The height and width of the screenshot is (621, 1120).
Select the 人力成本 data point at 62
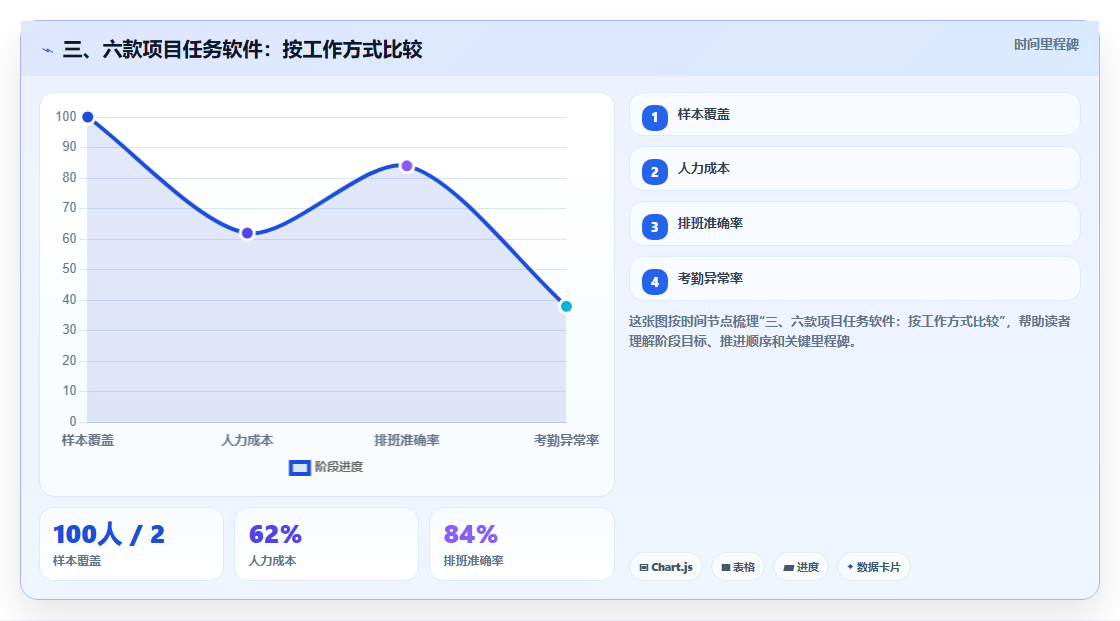[x=247, y=233]
